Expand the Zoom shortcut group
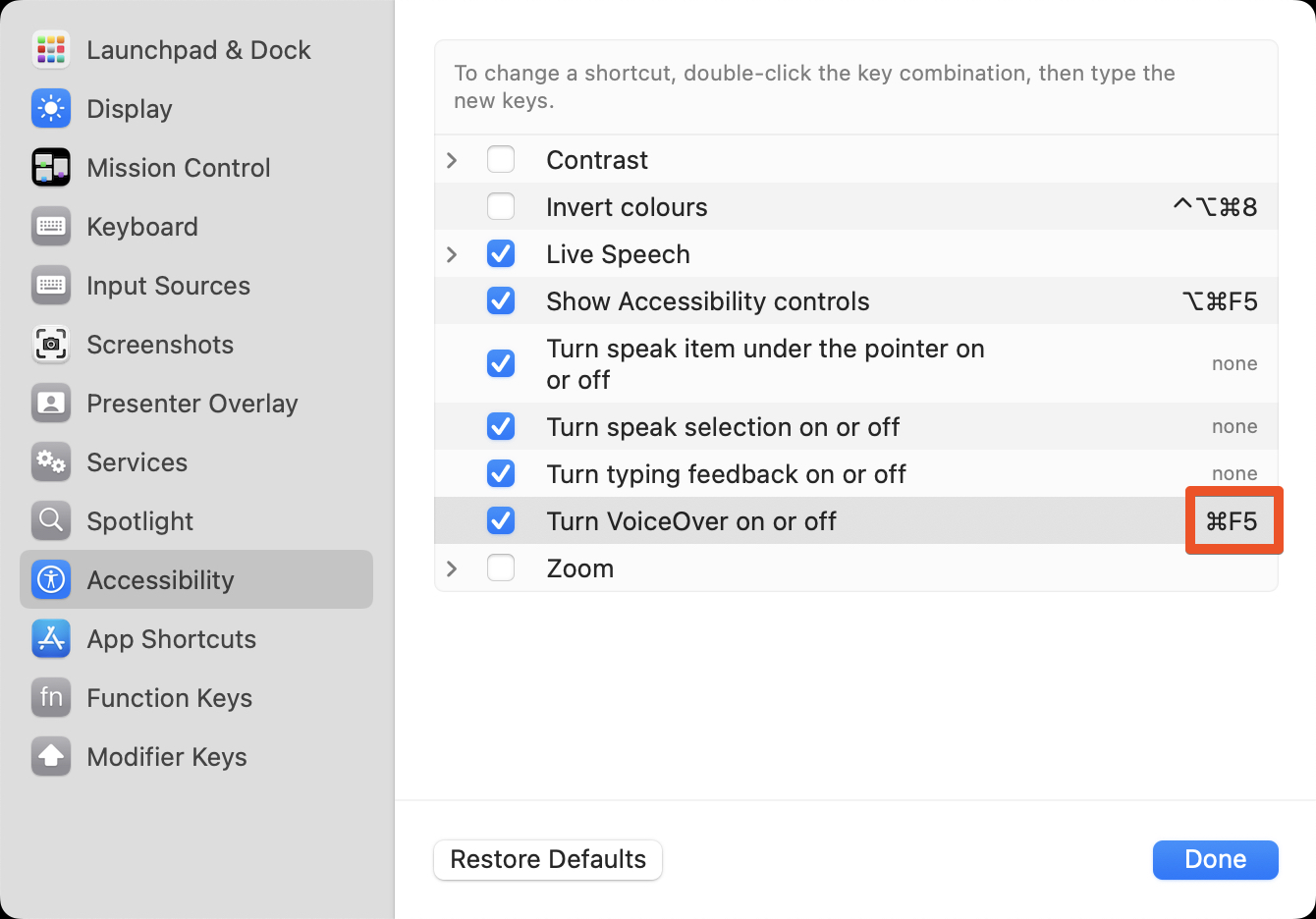The width and height of the screenshot is (1316, 919). 453,568
